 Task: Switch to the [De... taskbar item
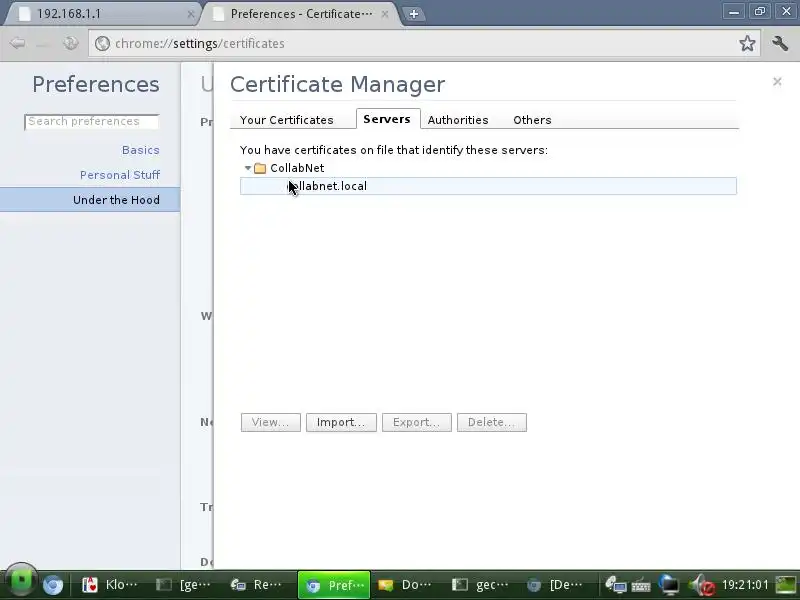tap(555, 585)
